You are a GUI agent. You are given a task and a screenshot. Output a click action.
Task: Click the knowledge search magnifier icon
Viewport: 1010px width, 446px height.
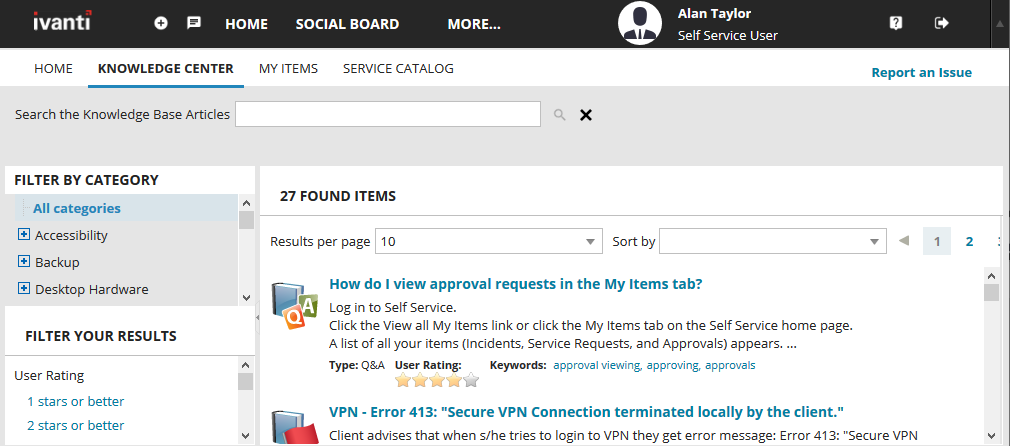560,115
